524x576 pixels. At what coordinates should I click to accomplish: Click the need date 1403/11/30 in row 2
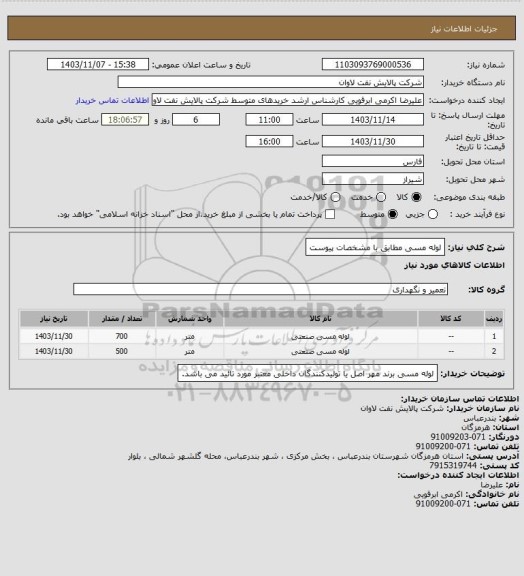pos(54,351)
